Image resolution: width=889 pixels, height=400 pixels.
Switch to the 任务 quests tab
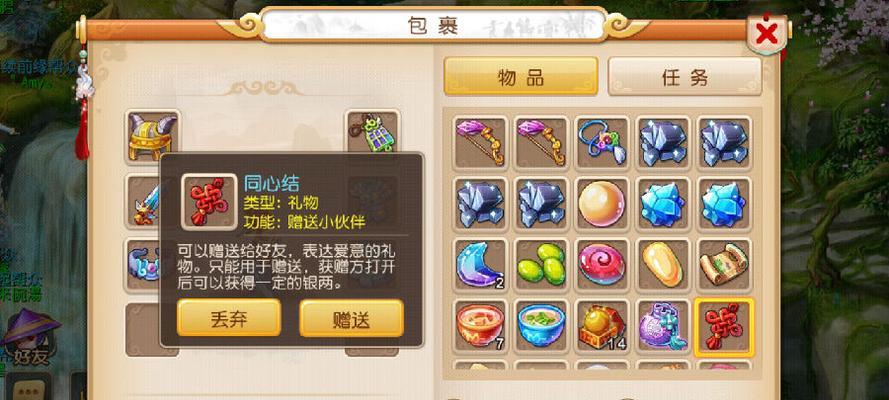tap(684, 76)
